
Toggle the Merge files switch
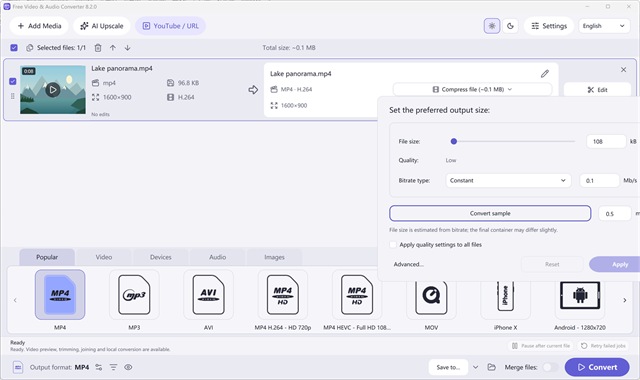pos(551,367)
